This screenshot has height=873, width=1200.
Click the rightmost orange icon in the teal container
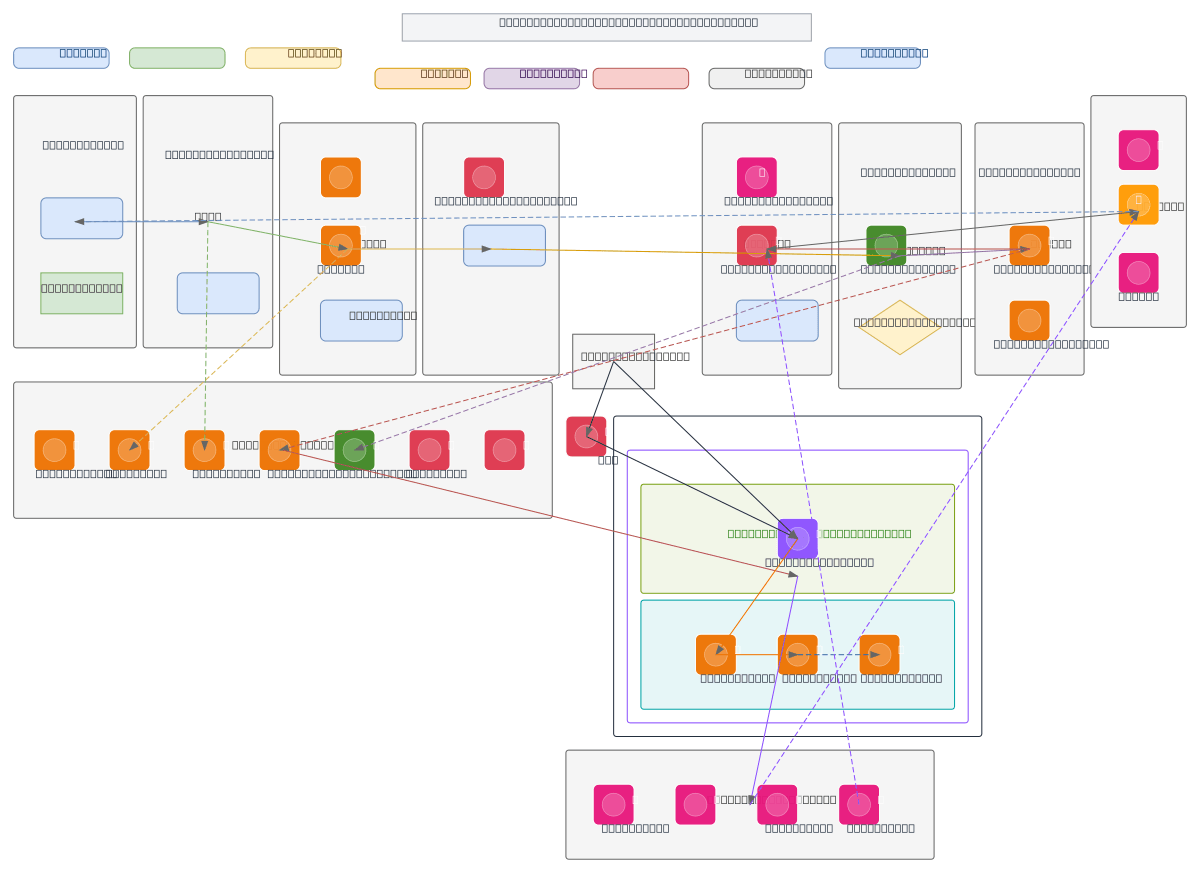[879, 654]
